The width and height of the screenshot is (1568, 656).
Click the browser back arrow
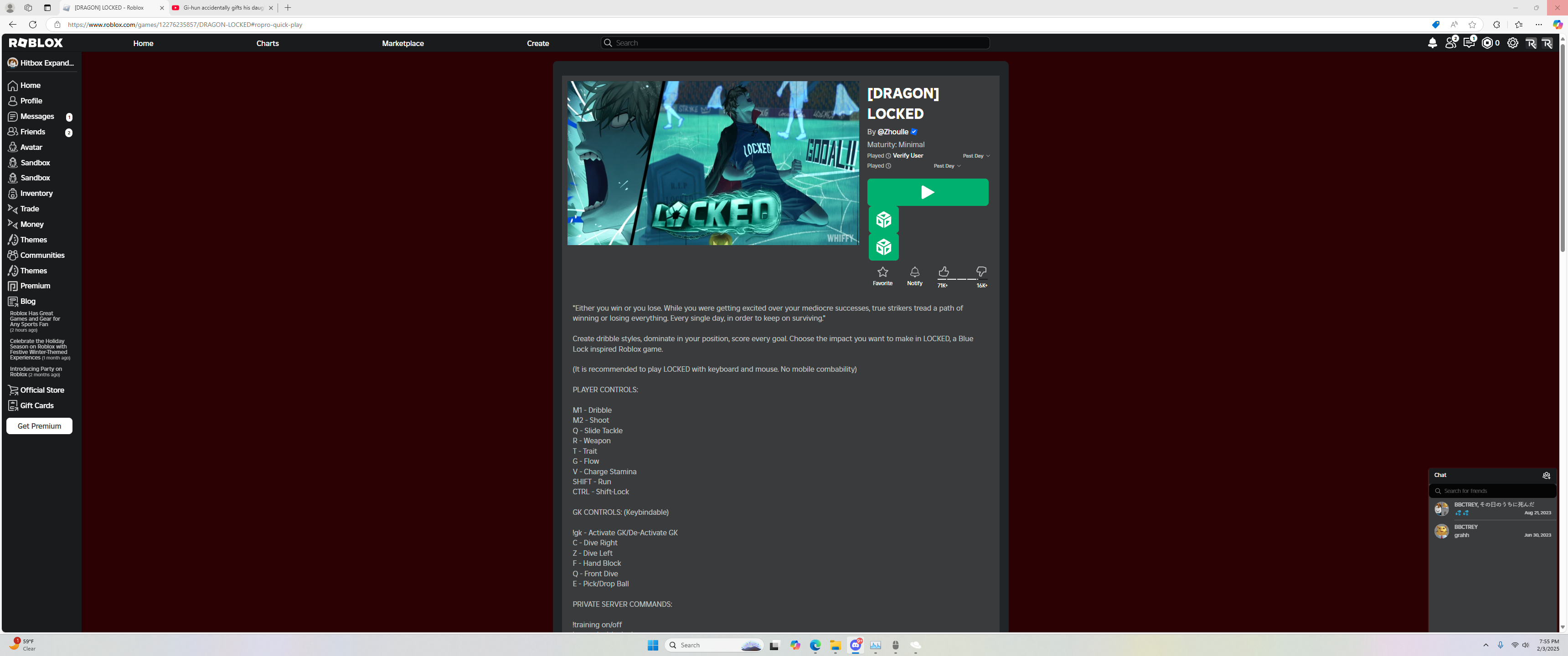coord(12,24)
